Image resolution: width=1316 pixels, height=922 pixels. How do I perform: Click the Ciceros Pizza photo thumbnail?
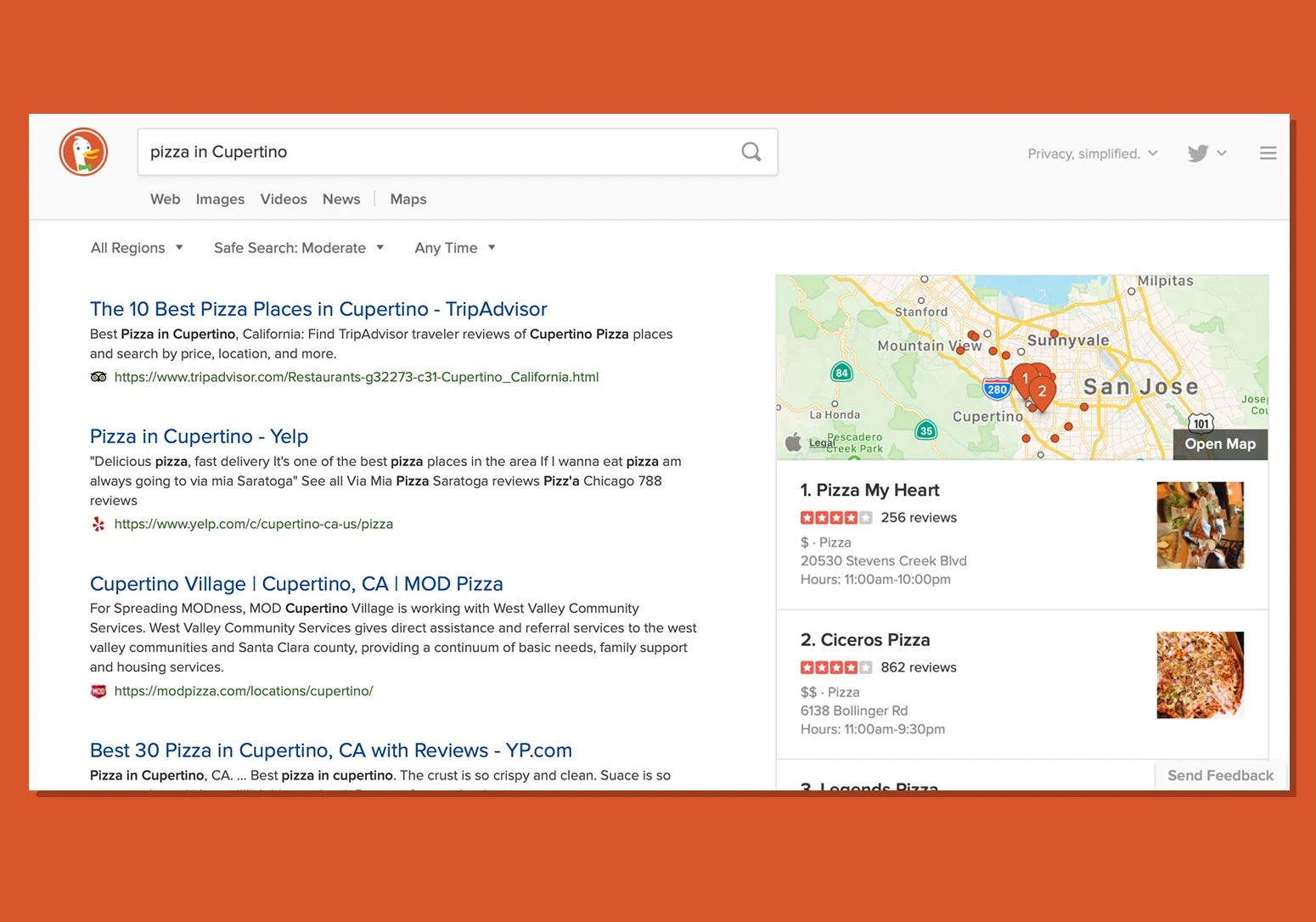[1200, 675]
